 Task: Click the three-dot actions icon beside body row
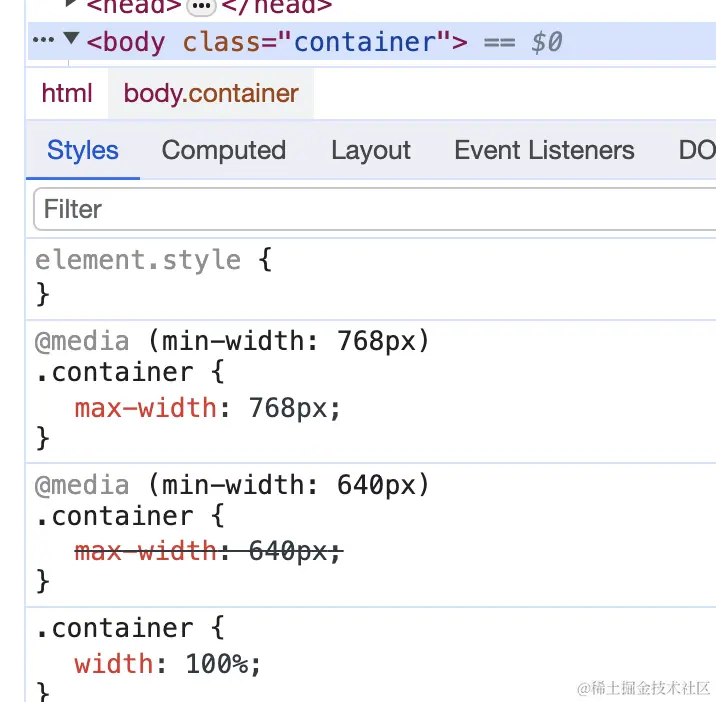(x=43, y=41)
